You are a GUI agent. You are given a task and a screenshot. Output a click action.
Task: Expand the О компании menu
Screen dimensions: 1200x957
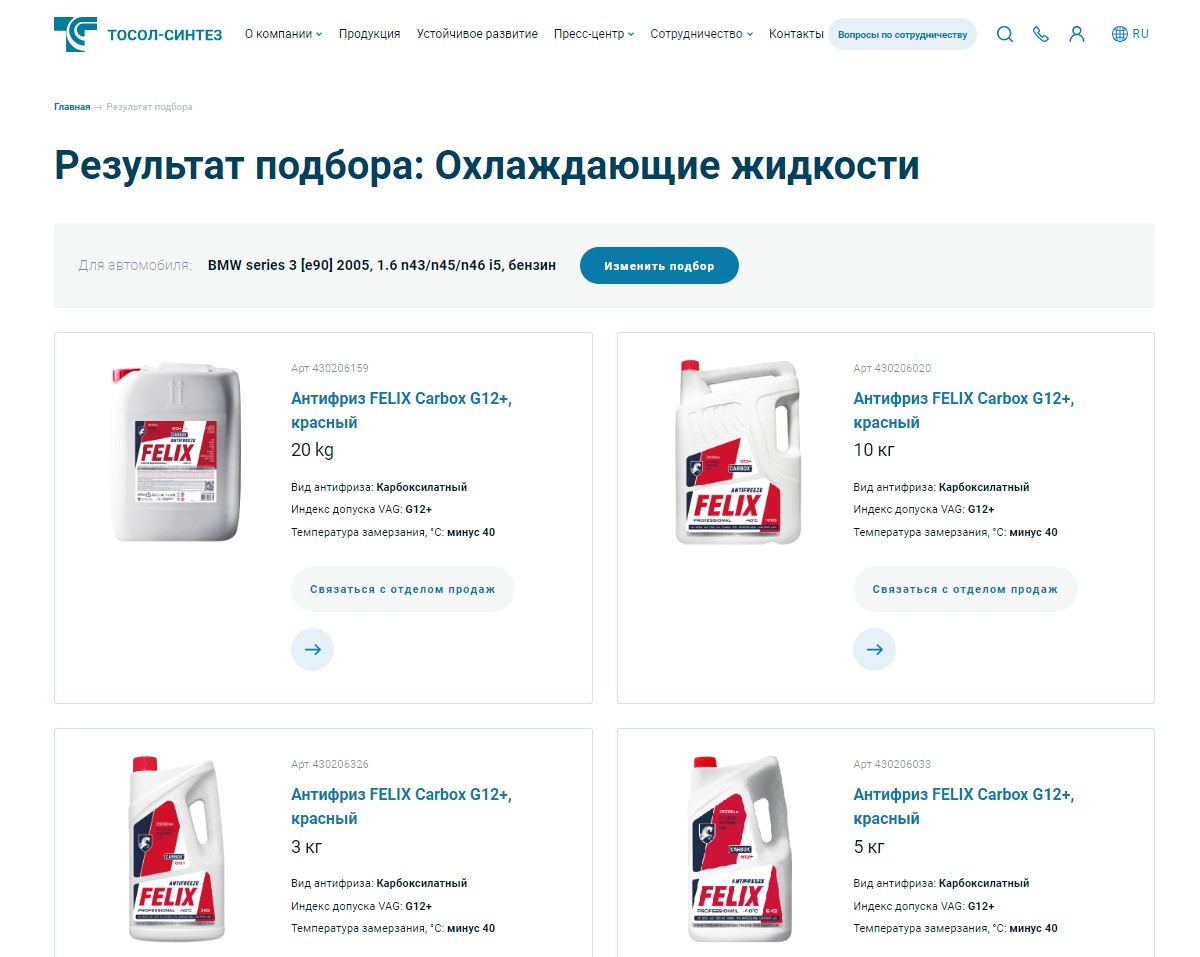click(x=283, y=34)
